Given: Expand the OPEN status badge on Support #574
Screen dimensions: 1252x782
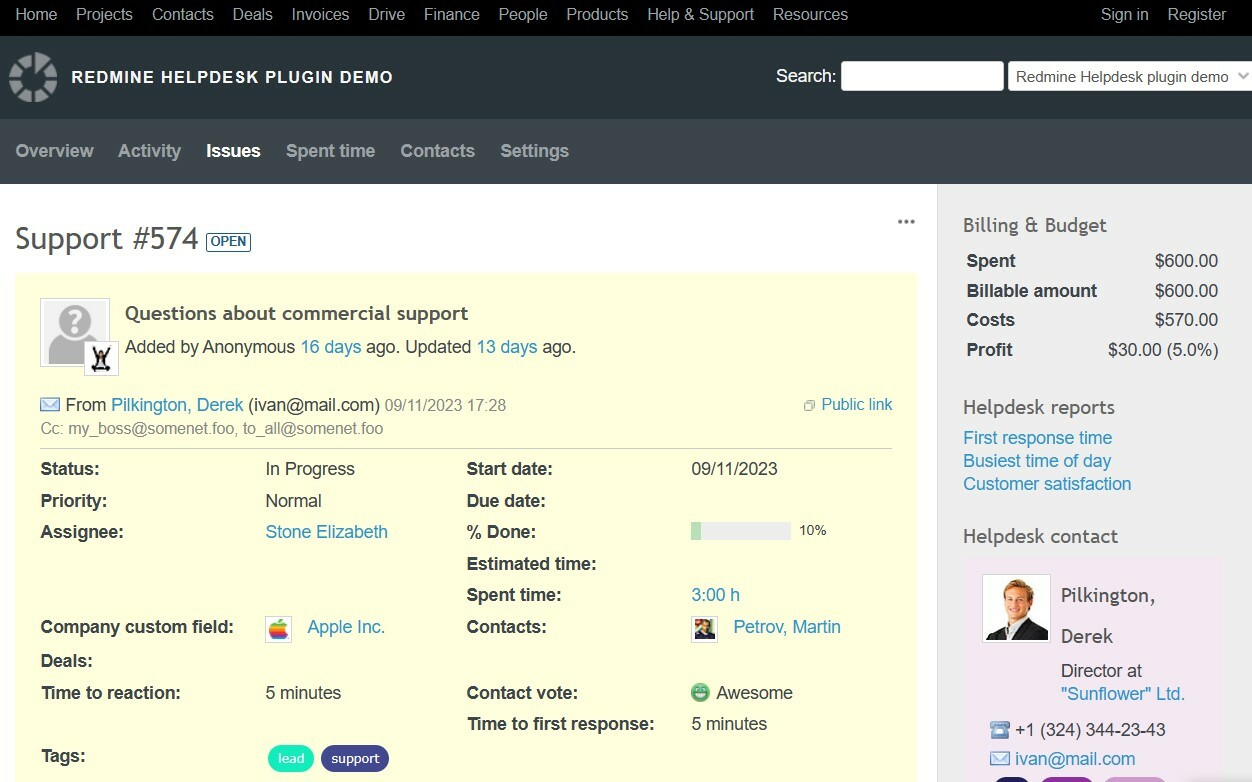Looking at the screenshot, I should point(228,241).
